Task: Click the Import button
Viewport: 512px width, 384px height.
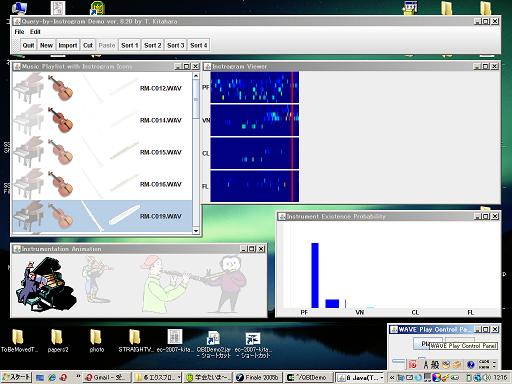Action: point(68,45)
